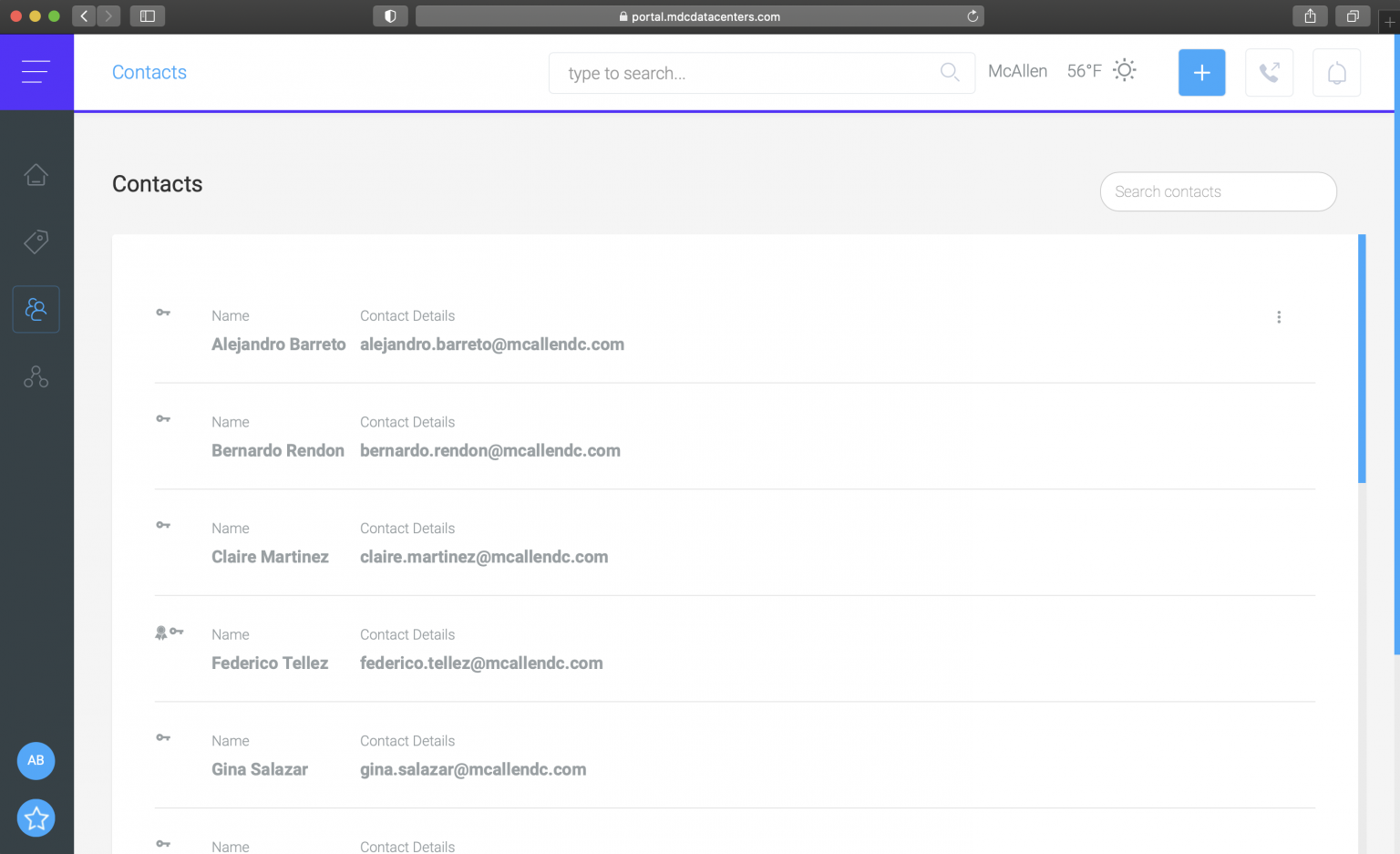This screenshot has height=854, width=1400.
Task: Open the network hierarchy icon below Contacts
Action: (x=36, y=376)
